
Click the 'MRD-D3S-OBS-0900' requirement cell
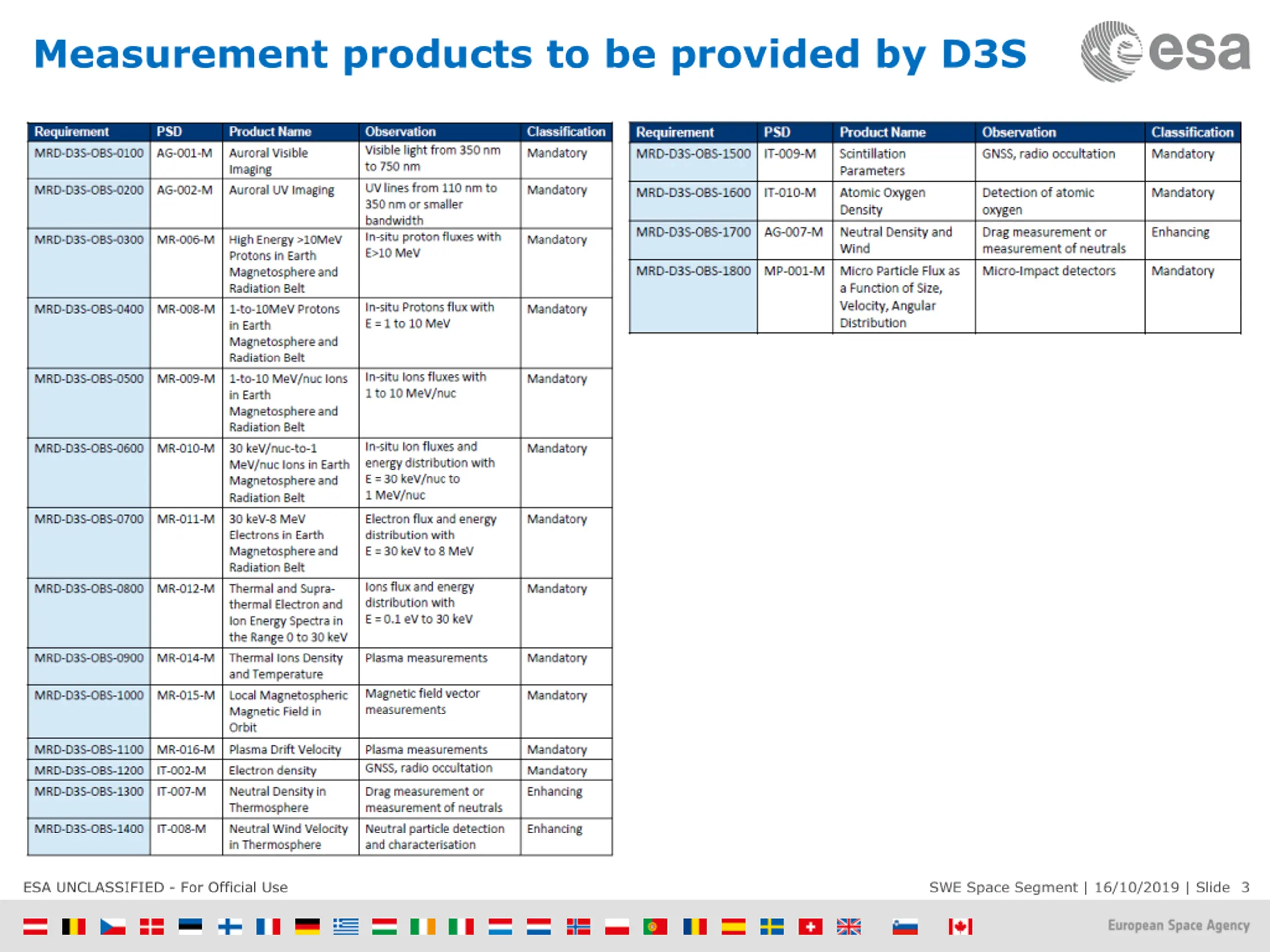[89, 665]
